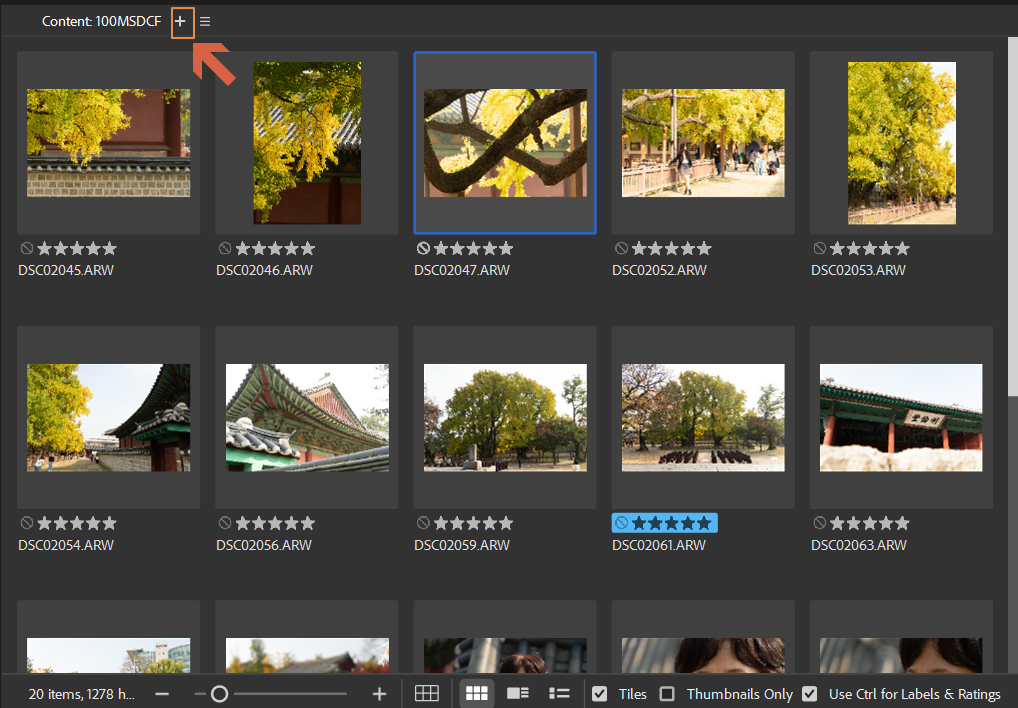This screenshot has height=708, width=1018.
Task: Click the larger thumbnail size plus button
Action: (x=379, y=694)
